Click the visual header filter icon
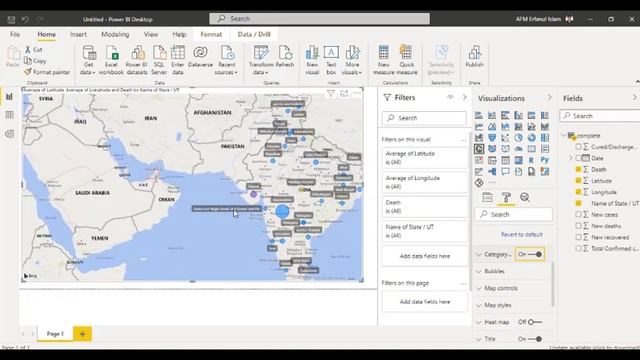The height and width of the screenshot is (360, 640). coord(331,93)
